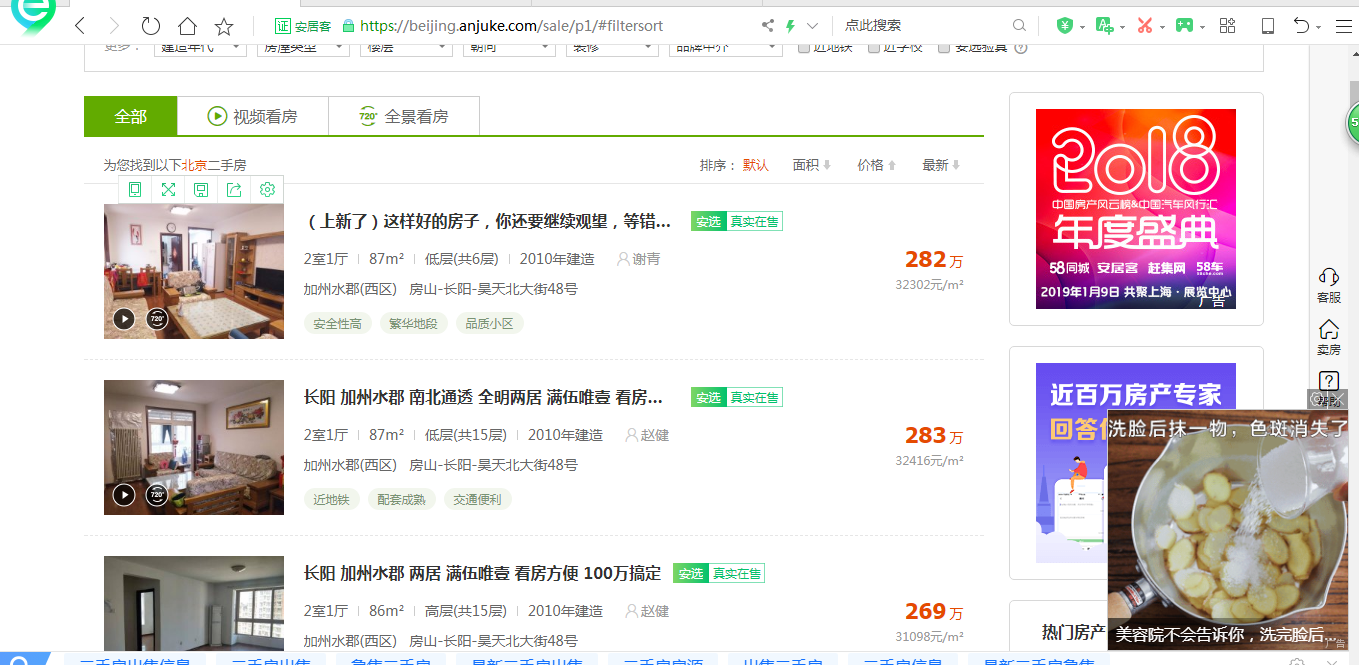Image resolution: width=1359 pixels, height=665 pixels.
Task: Open the third listing's room photo thumbnail
Action: pos(194,604)
